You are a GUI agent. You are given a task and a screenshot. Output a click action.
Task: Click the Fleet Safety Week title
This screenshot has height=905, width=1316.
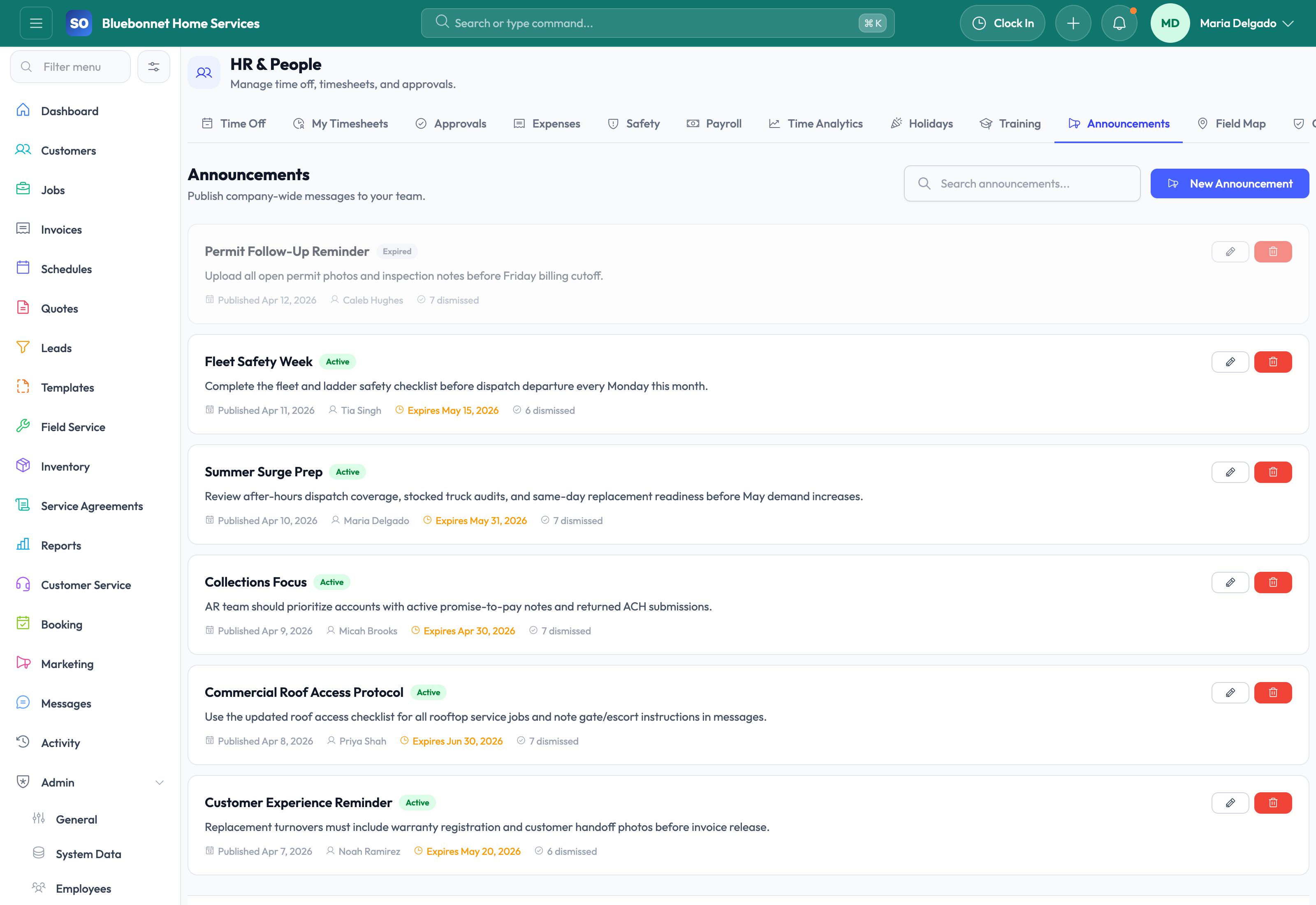pos(258,362)
